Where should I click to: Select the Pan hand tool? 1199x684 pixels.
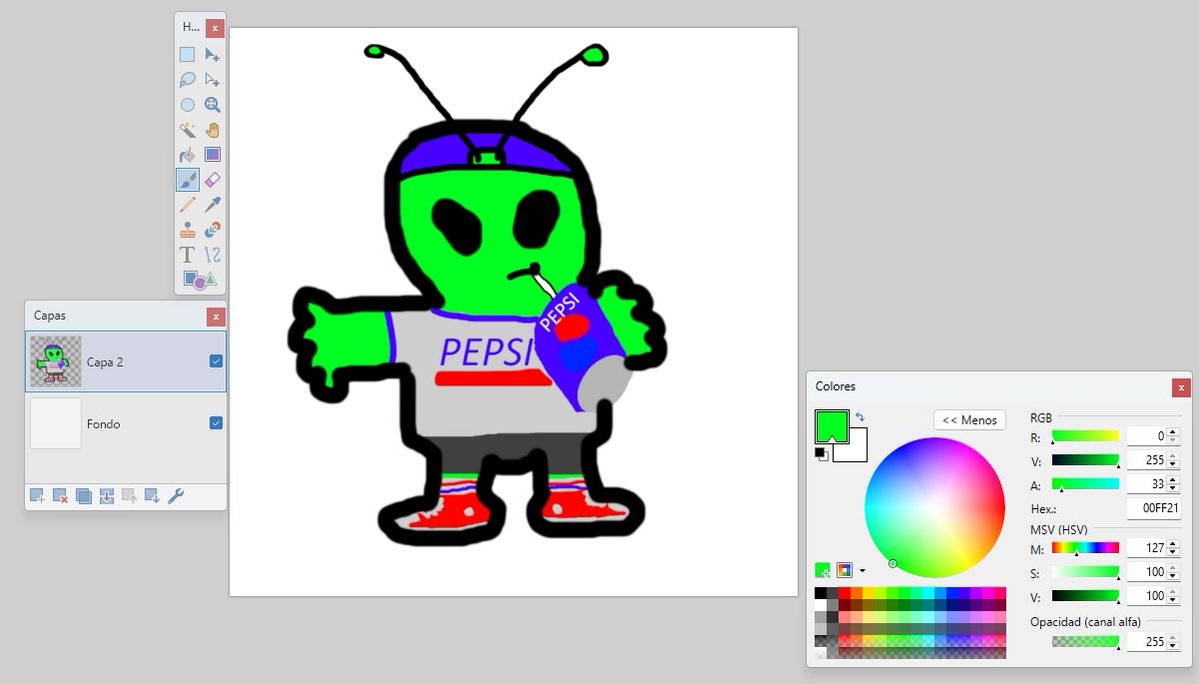point(213,130)
